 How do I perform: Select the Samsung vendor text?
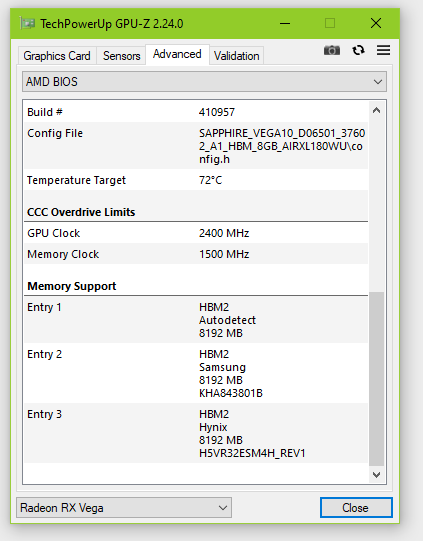[x=222, y=367]
